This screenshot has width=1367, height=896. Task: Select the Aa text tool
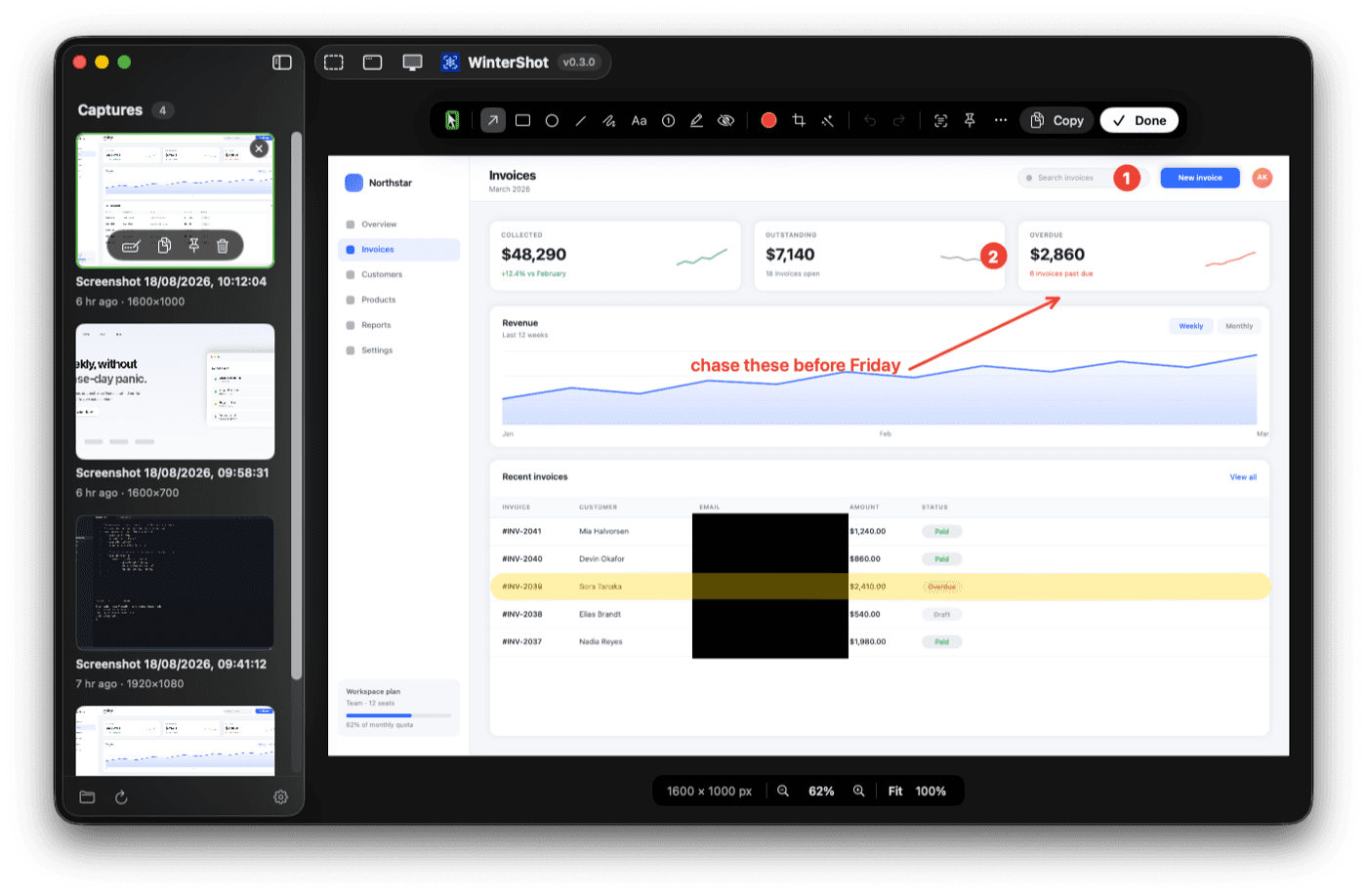(639, 120)
